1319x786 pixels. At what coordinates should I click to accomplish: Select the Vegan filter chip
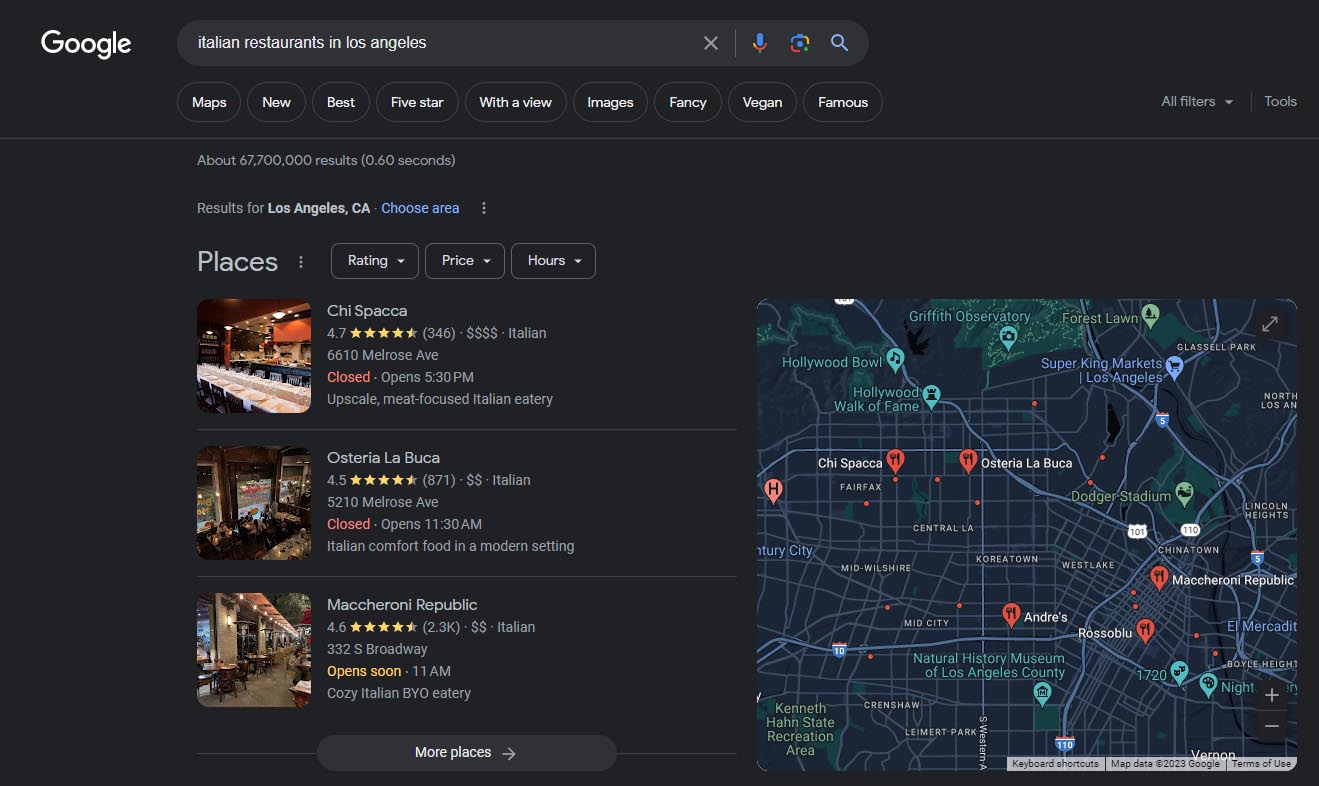(x=762, y=102)
